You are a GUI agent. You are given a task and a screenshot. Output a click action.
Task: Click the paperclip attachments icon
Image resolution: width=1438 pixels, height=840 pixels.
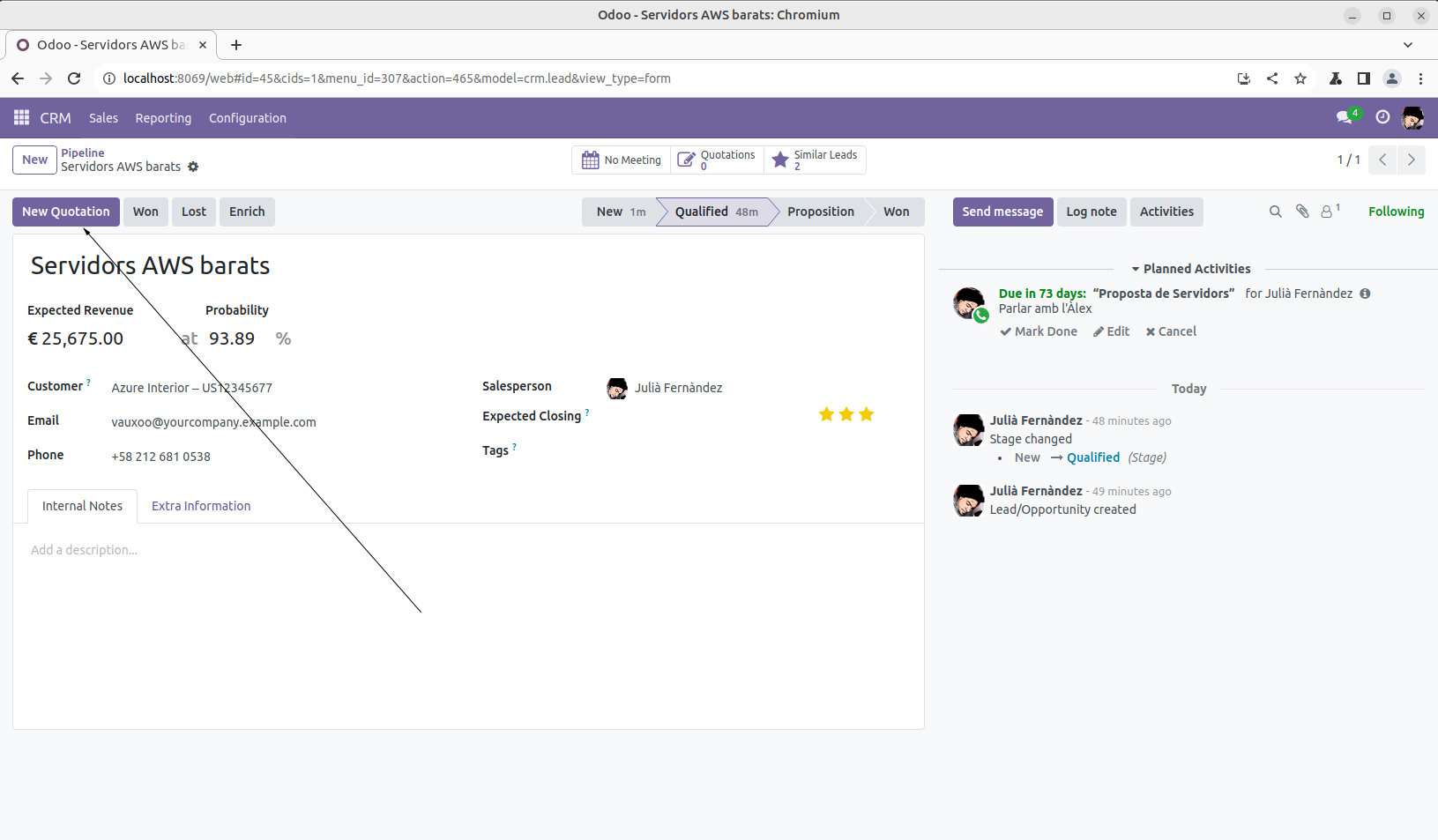[1301, 212]
